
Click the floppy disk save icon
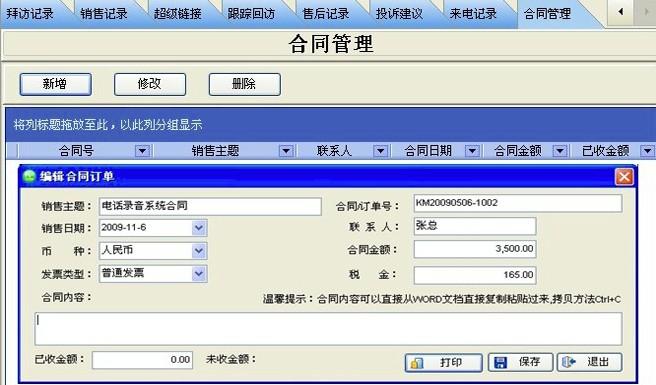tap(500, 362)
